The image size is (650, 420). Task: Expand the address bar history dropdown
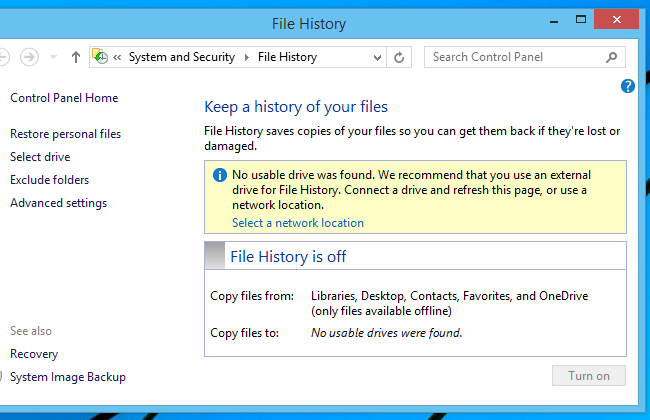coord(378,58)
